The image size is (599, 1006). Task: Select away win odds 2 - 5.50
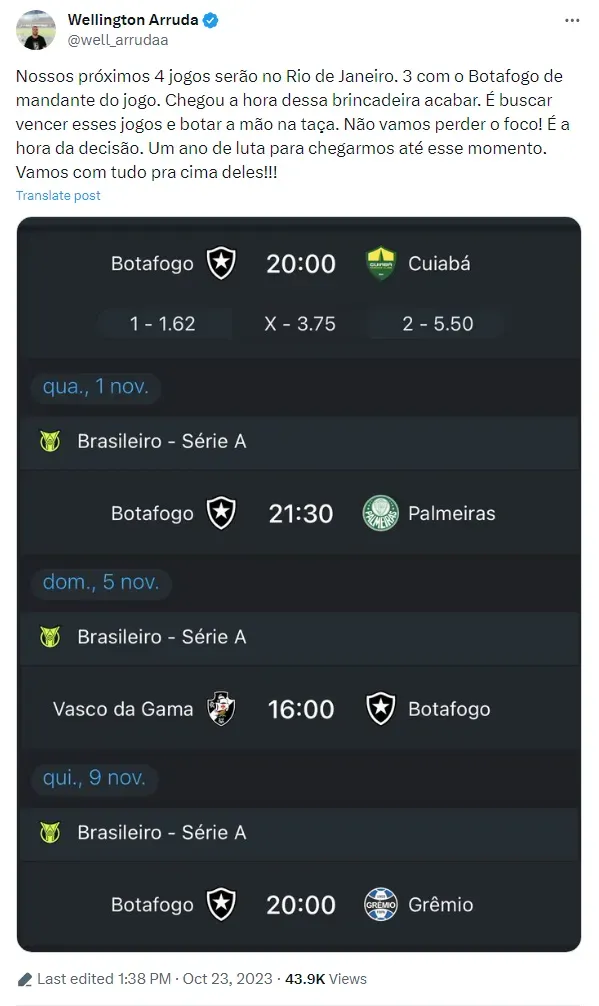pos(438,324)
